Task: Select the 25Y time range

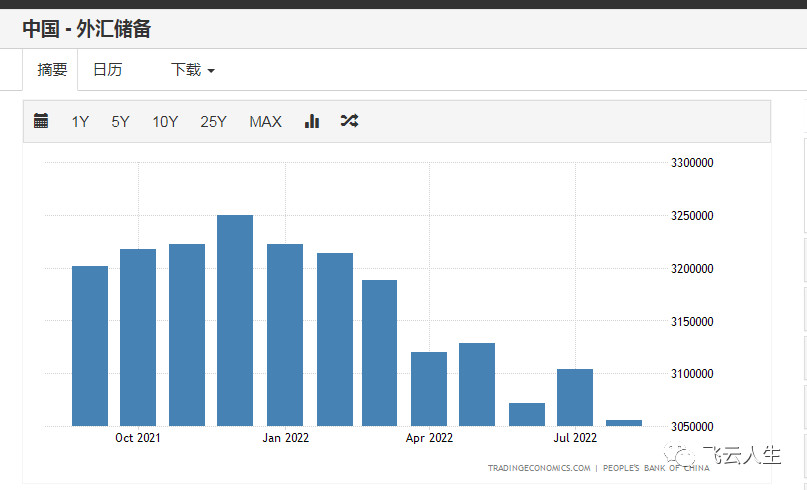Action: 214,122
